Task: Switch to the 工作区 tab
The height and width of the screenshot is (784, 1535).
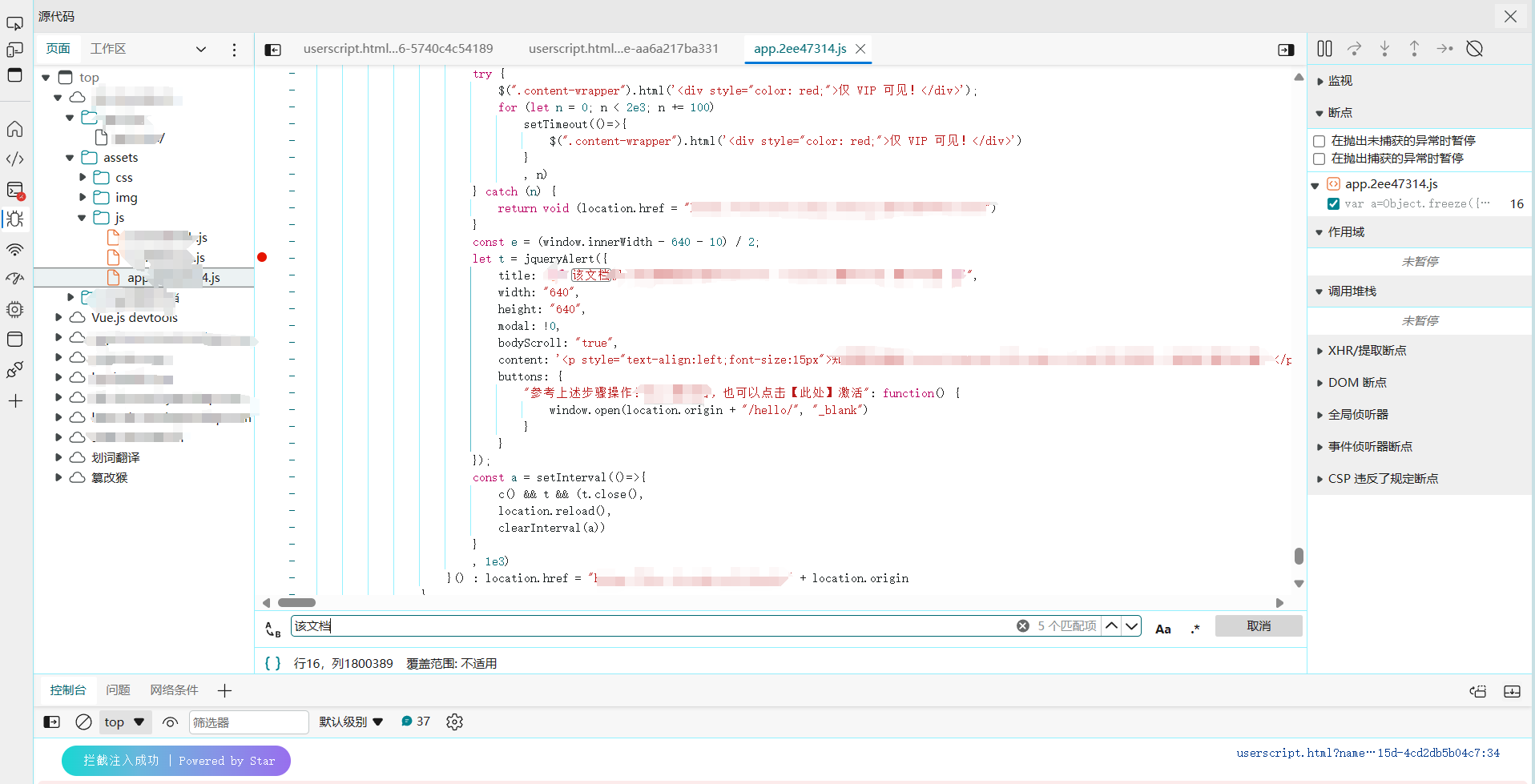Action: (x=108, y=49)
